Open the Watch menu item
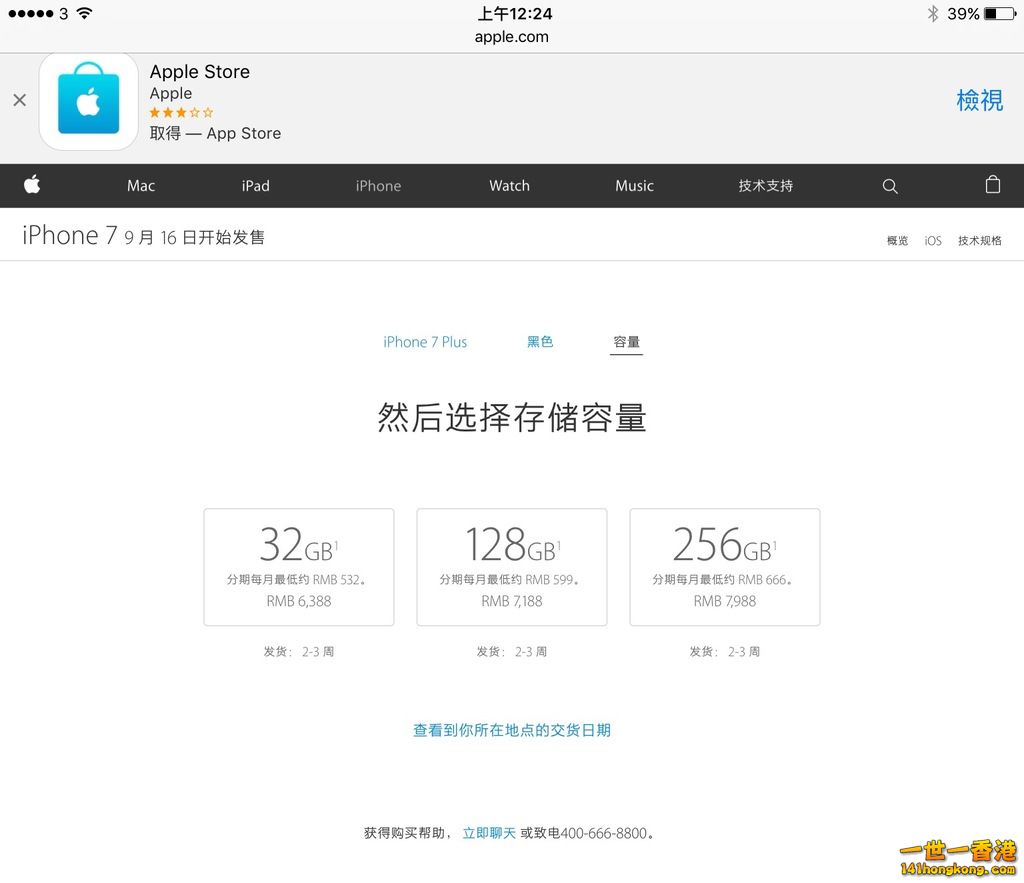 (509, 186)
